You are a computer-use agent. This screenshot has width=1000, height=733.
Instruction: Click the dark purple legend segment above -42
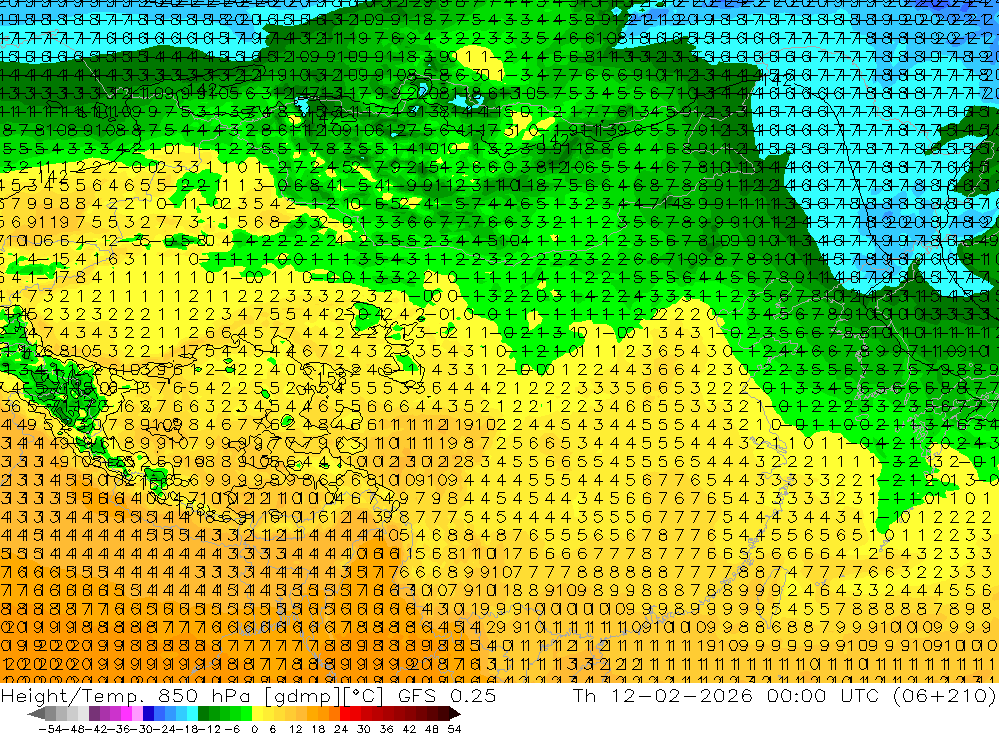coord(94,713)
